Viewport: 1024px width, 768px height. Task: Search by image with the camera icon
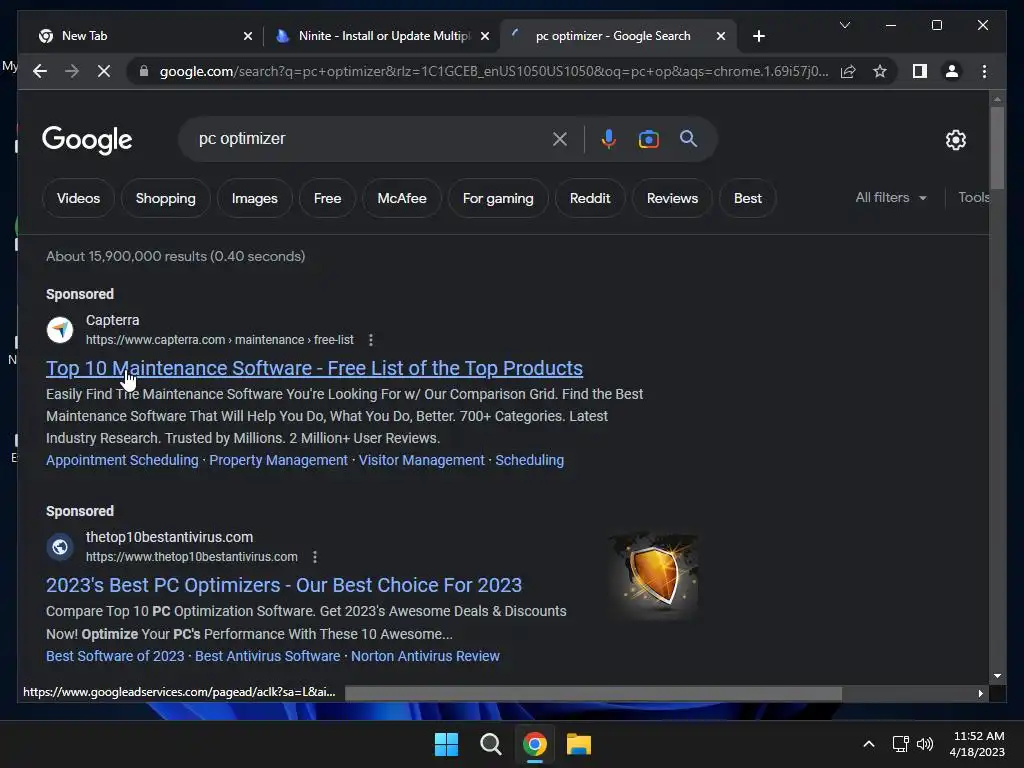(x=648, y=139)
